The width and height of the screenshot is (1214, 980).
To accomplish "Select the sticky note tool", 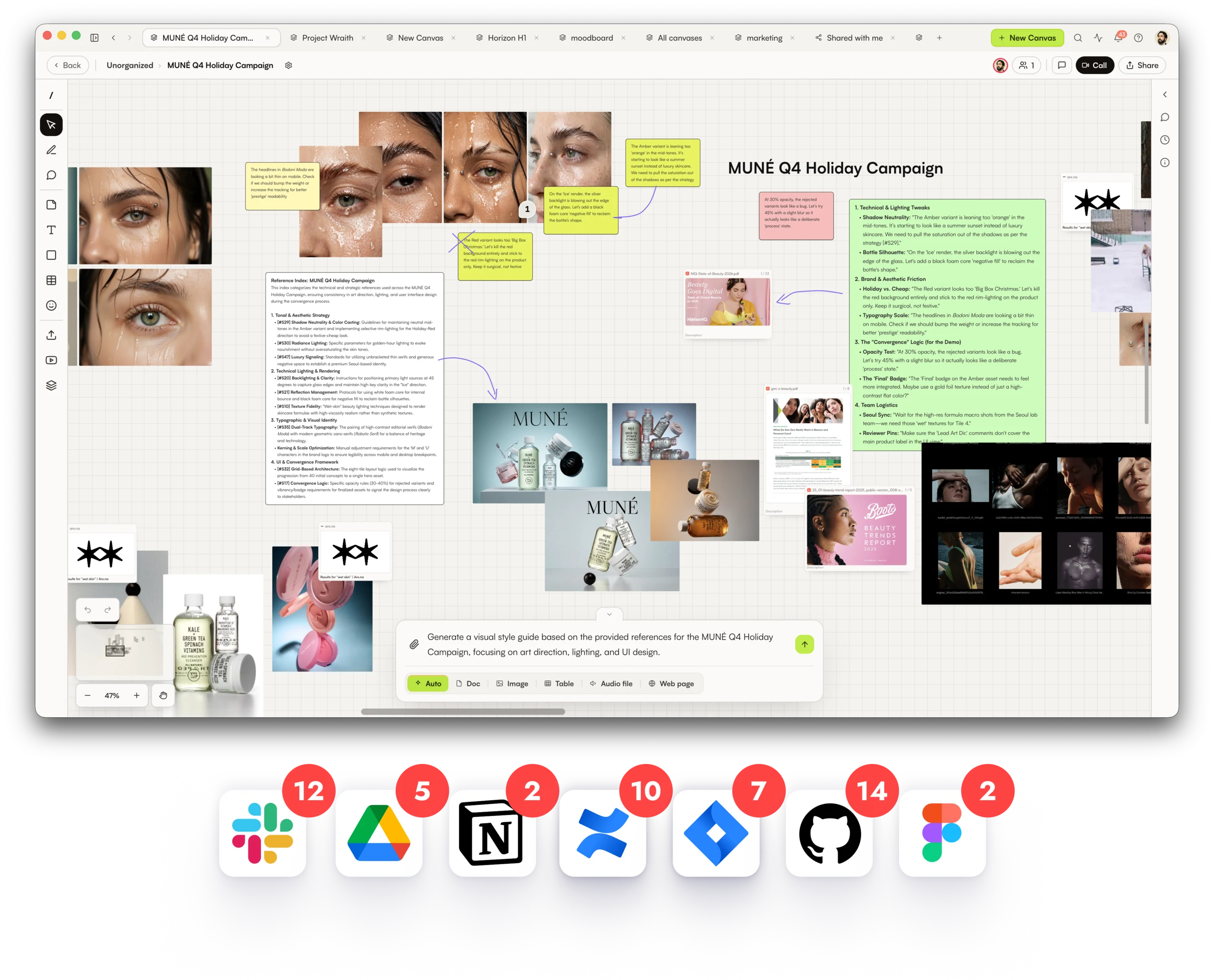I will [51, 205].
